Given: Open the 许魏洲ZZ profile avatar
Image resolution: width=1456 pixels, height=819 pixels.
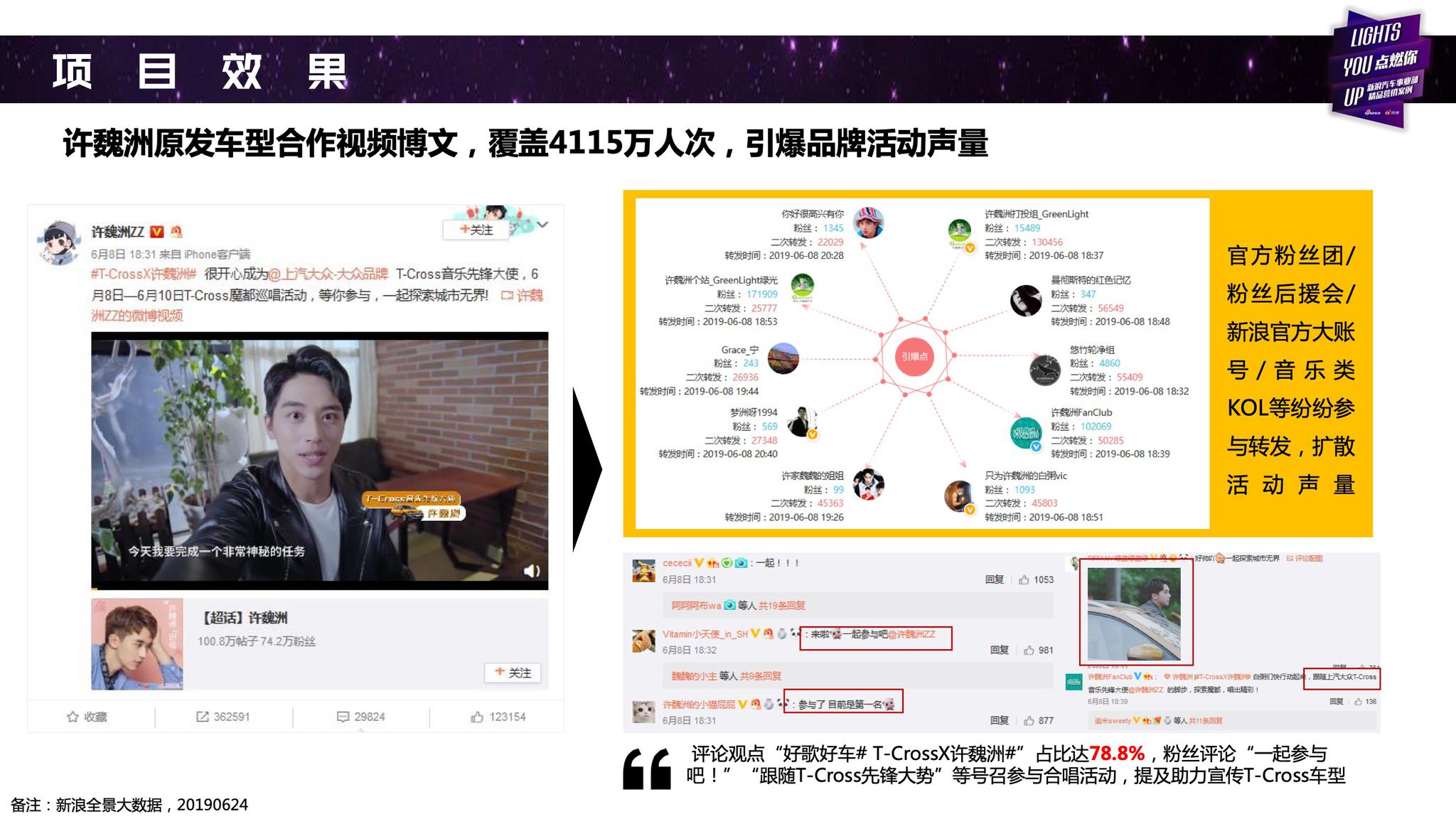Looking at the screenshot, I should click(x=58, y=242).
